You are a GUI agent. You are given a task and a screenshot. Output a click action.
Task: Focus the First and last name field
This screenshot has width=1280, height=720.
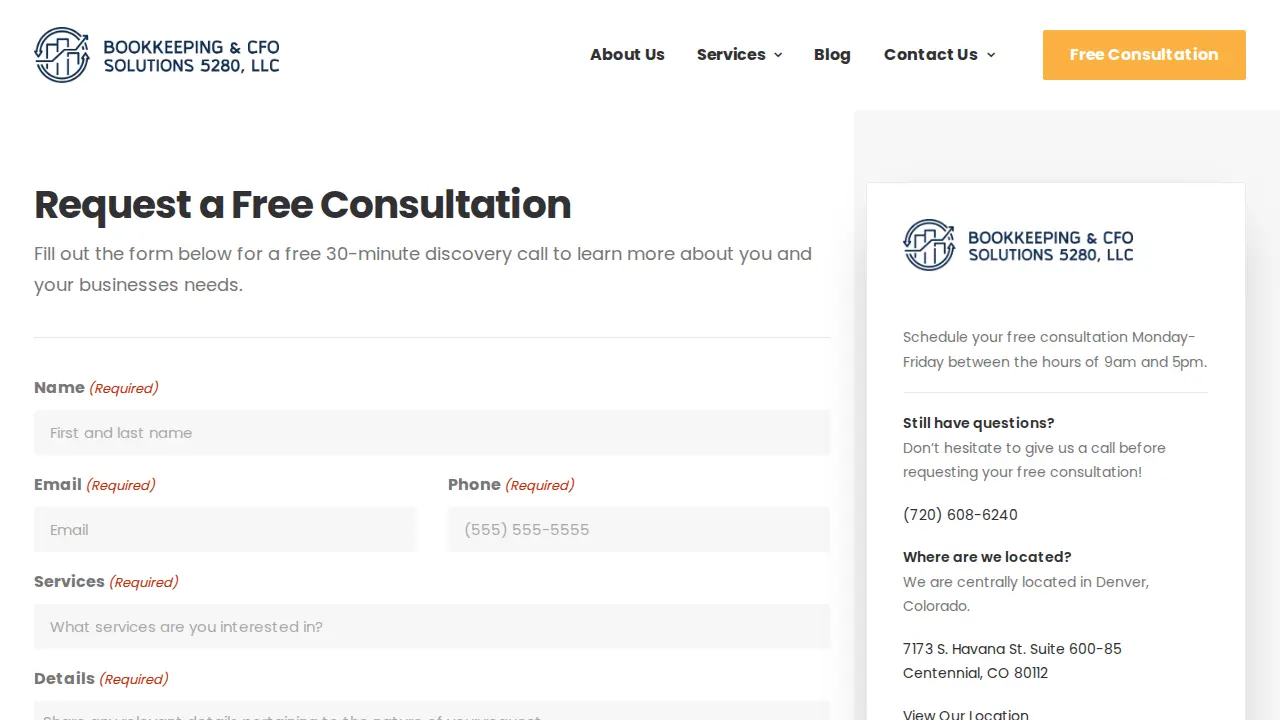[432, 433]
